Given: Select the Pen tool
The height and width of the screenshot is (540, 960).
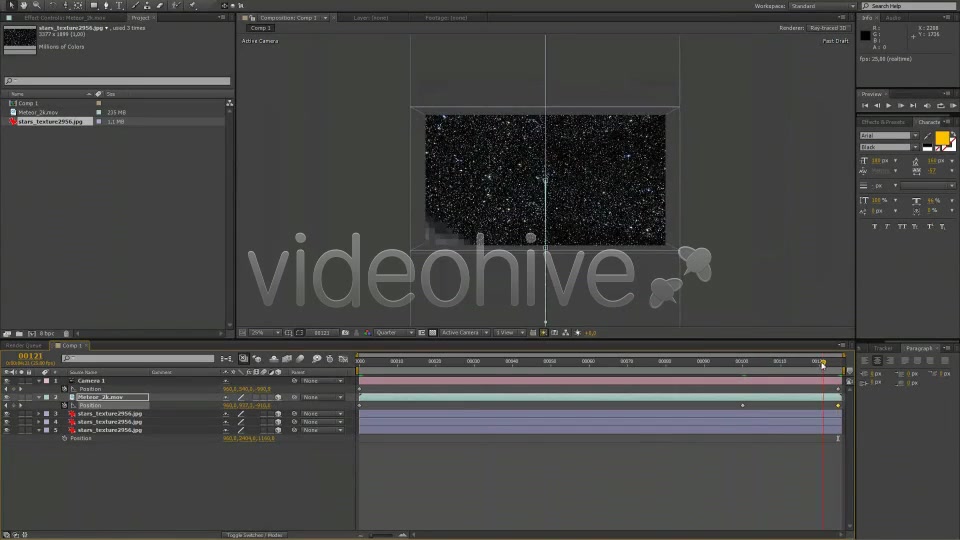Looking at the screenshot, I should [x=107, y=6].
